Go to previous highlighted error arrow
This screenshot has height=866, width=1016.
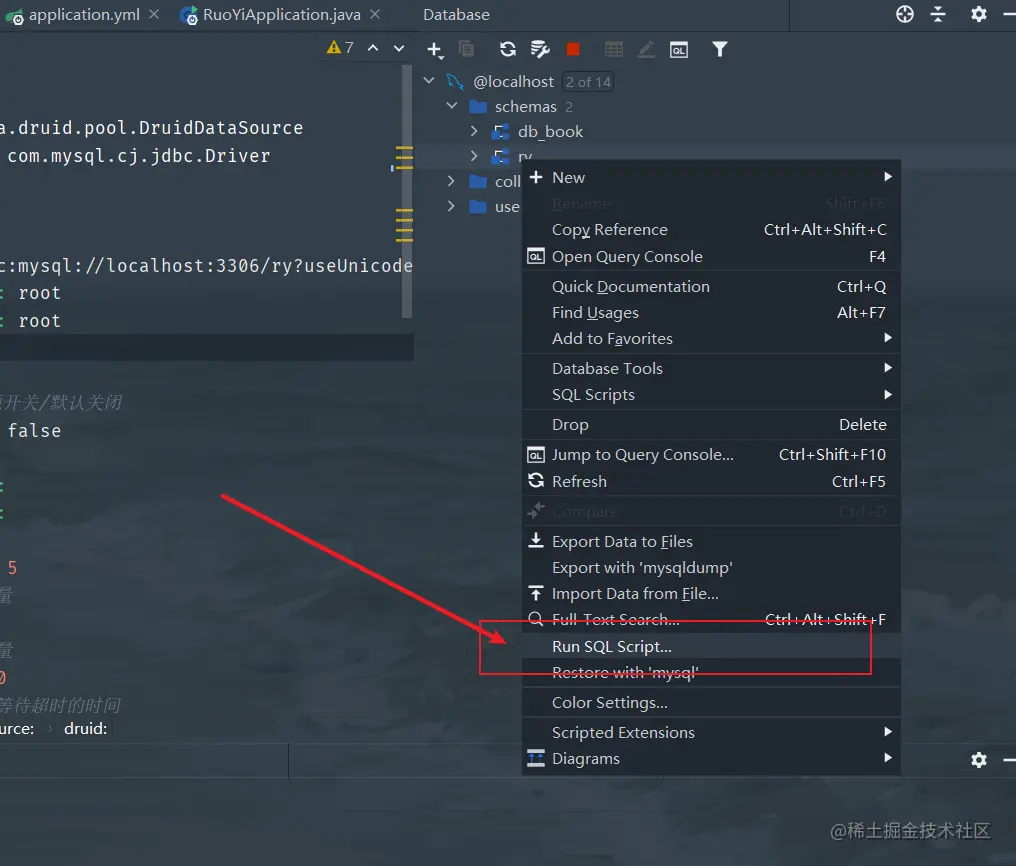tap(373, 48)
